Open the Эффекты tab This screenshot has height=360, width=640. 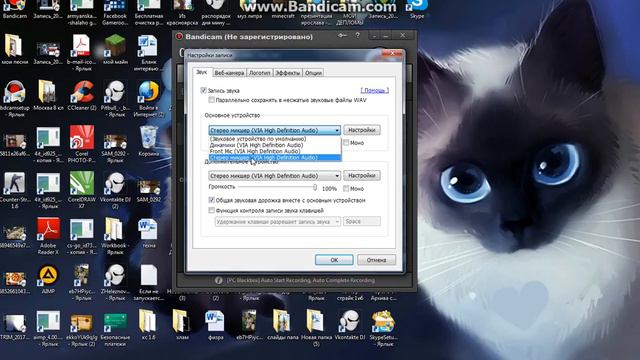coord(287,73)
